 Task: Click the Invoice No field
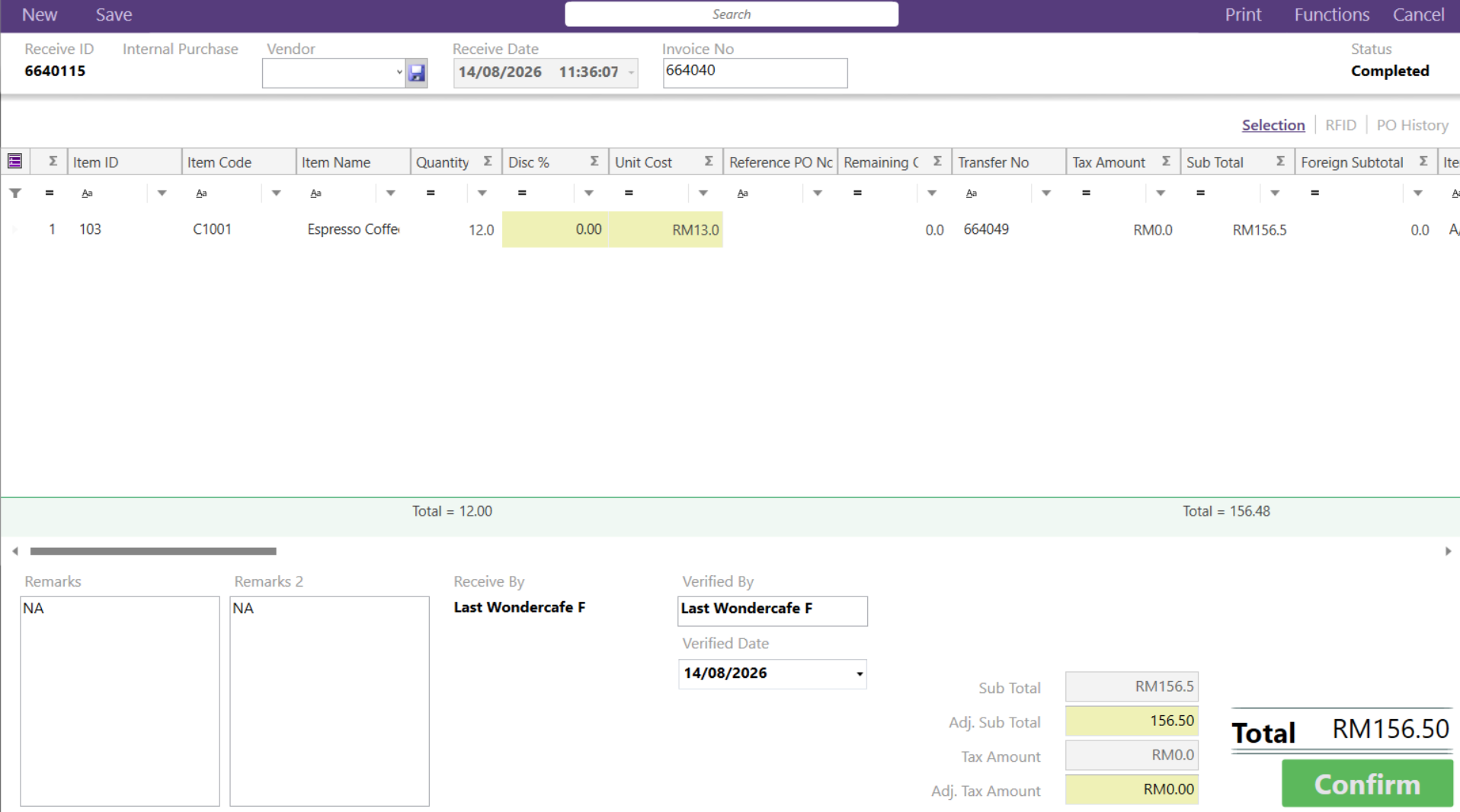755,73
